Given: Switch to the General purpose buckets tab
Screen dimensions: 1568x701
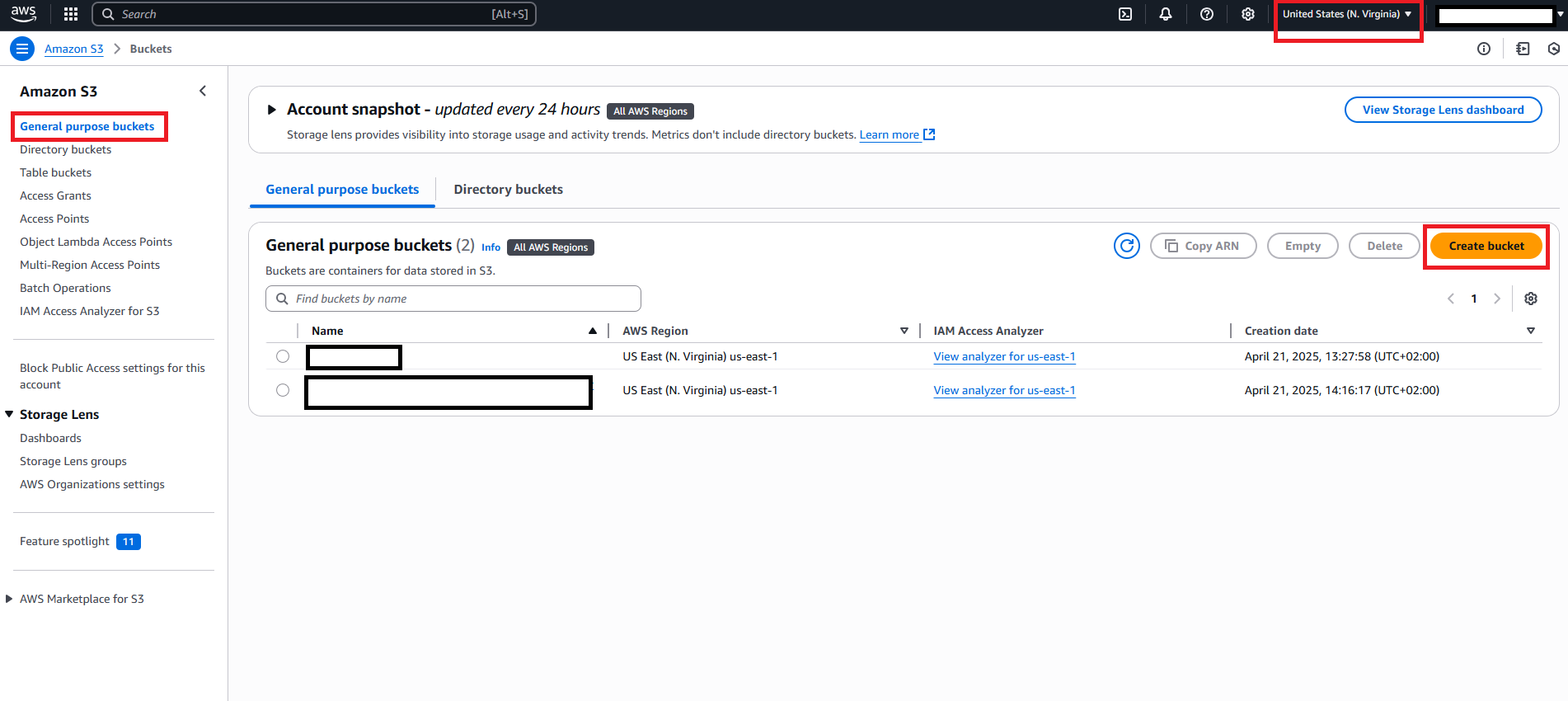Looking at the screenshot, I should click(342, 189).
